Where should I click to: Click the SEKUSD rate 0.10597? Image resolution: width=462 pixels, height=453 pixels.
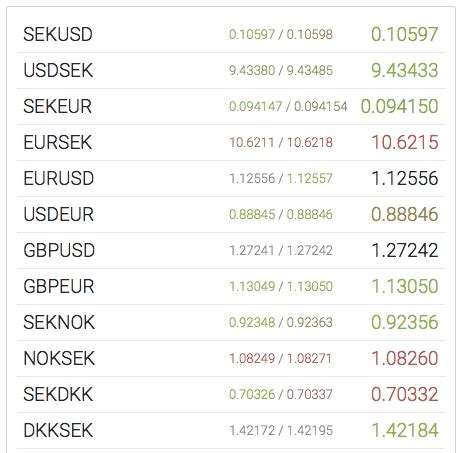[x=404, y=34]
